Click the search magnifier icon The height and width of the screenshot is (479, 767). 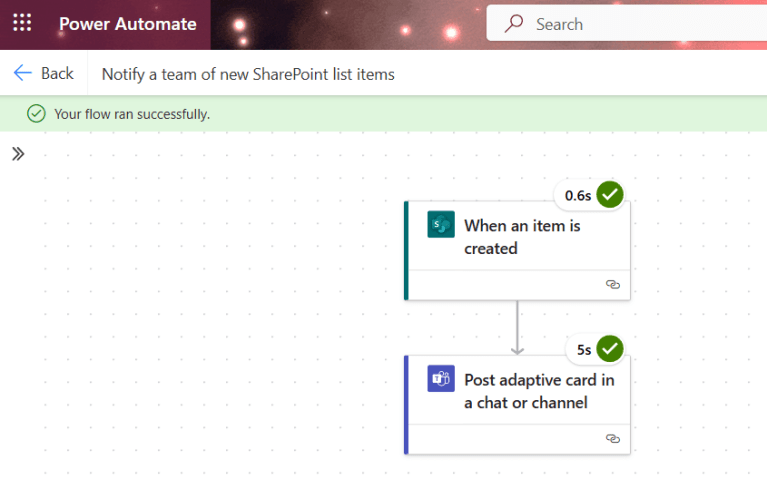514,23
